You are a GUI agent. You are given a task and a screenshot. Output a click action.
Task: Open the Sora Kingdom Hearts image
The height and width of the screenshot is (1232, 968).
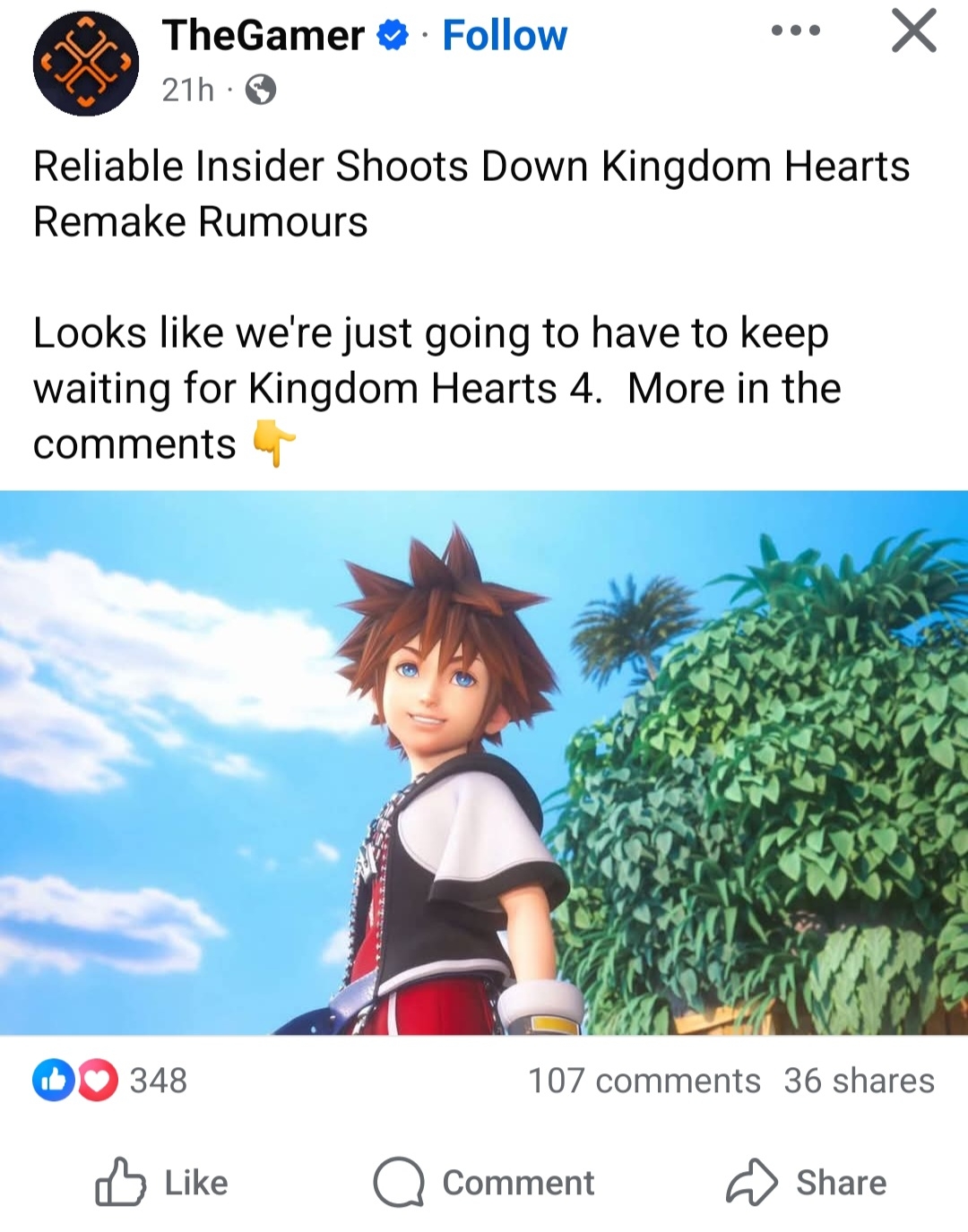point(484,762)
